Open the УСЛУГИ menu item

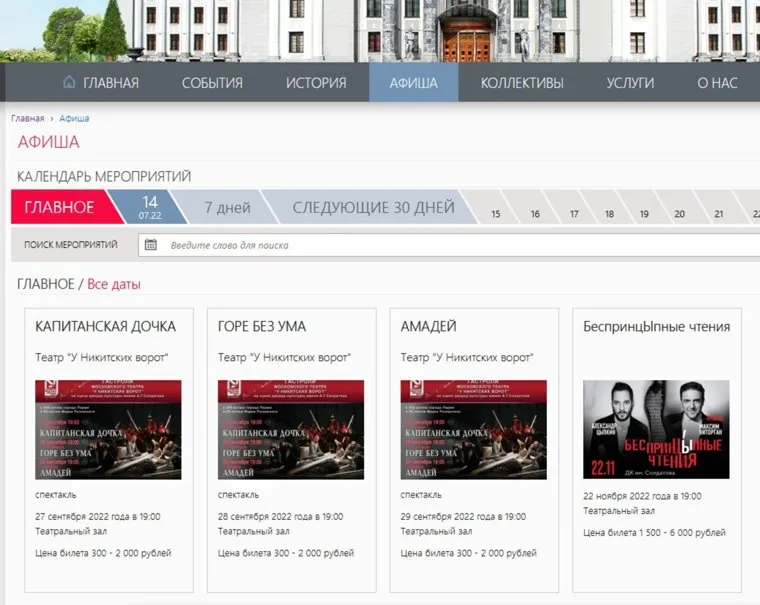tap(630, 83)
